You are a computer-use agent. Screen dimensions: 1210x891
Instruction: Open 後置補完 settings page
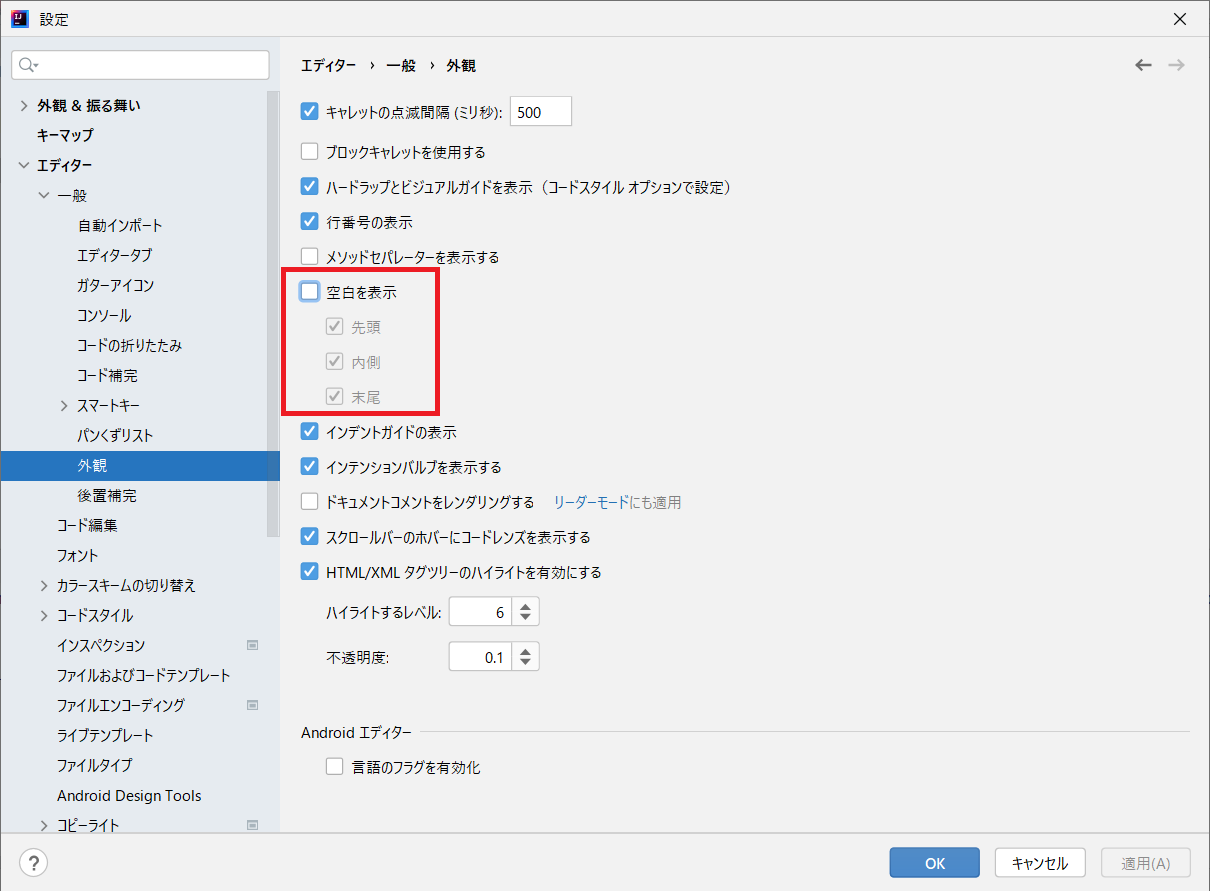pos(107,495)
